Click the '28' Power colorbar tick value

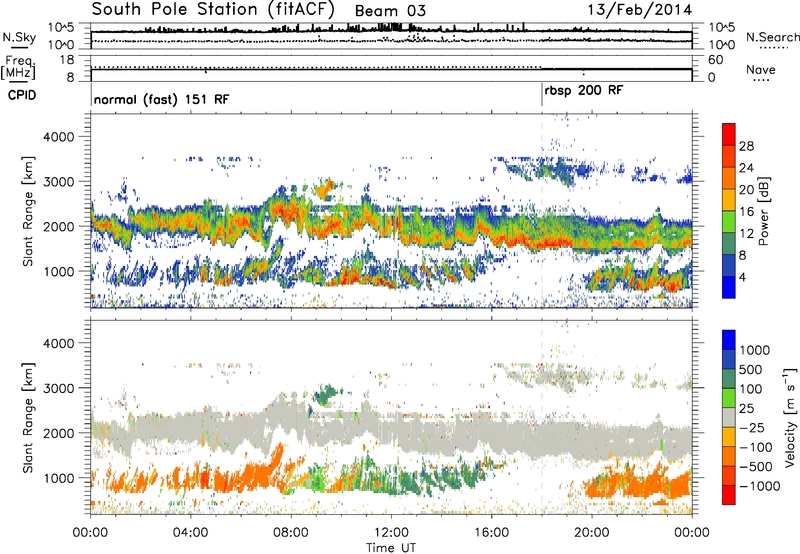[x=746, y=146]
